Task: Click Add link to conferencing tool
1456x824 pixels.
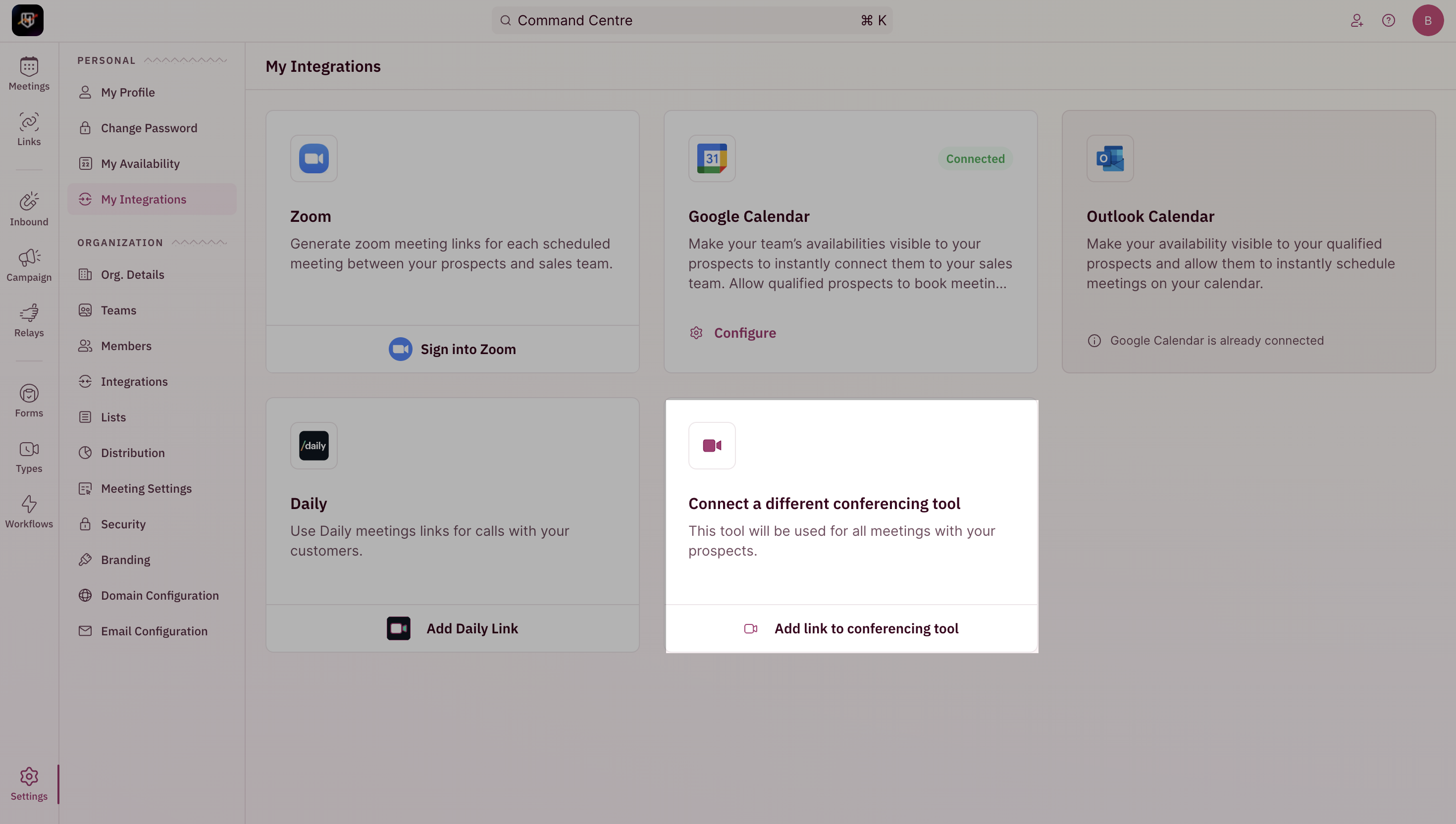Action: tap(851, 629)
